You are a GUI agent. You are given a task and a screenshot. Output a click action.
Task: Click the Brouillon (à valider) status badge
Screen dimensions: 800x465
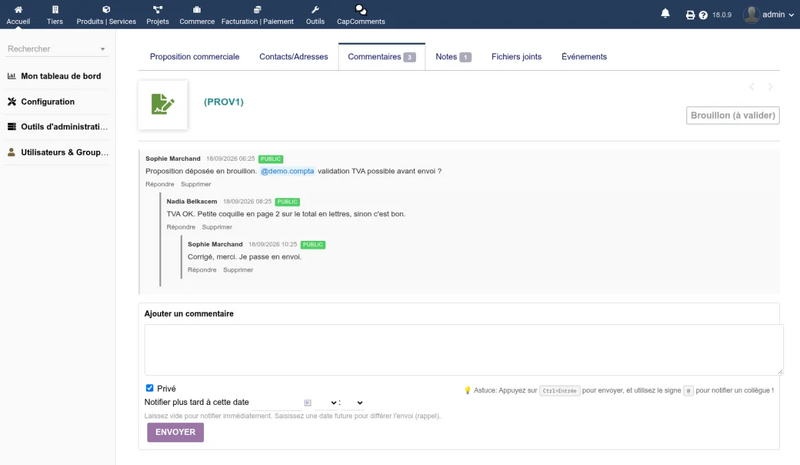click(733, 115)
